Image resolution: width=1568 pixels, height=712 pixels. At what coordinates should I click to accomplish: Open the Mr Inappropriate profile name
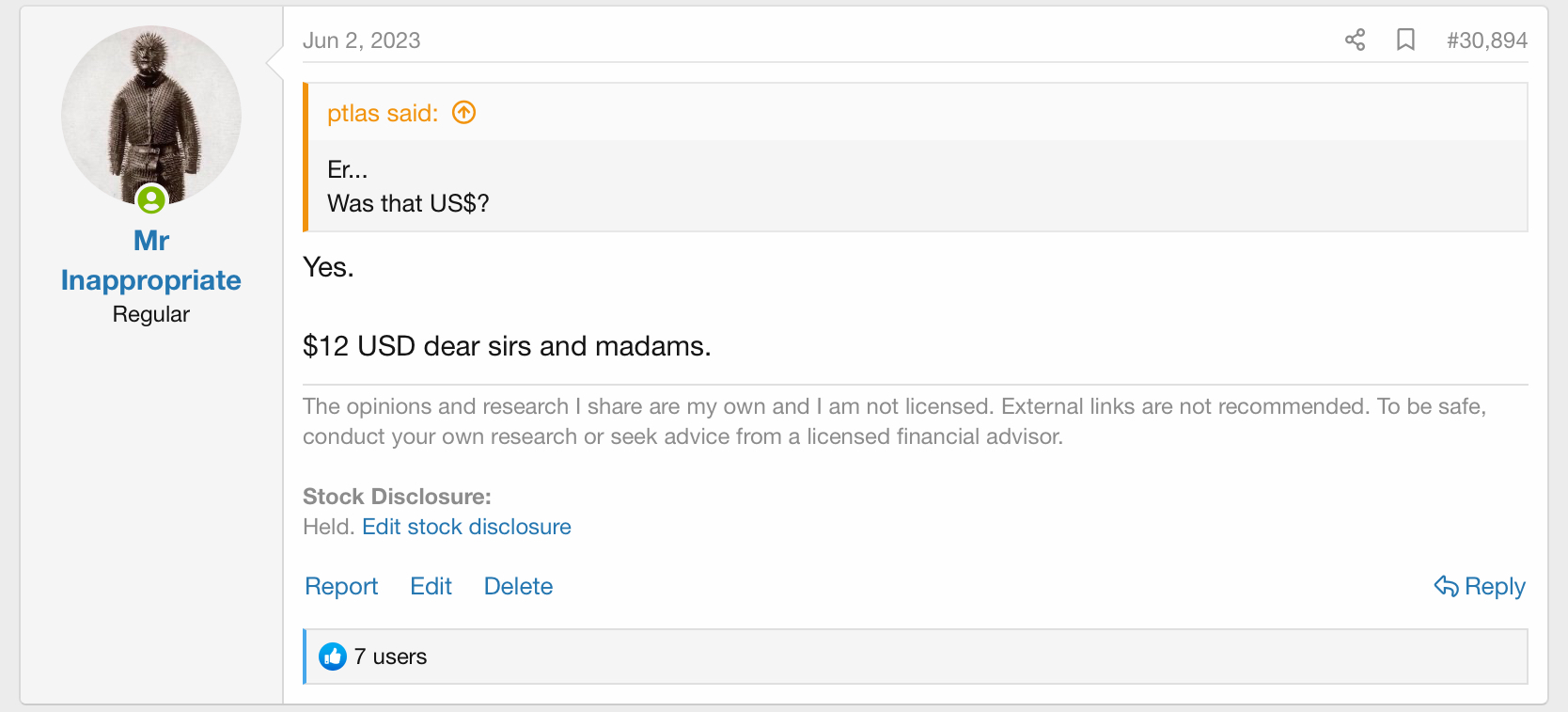click(151, 261)
